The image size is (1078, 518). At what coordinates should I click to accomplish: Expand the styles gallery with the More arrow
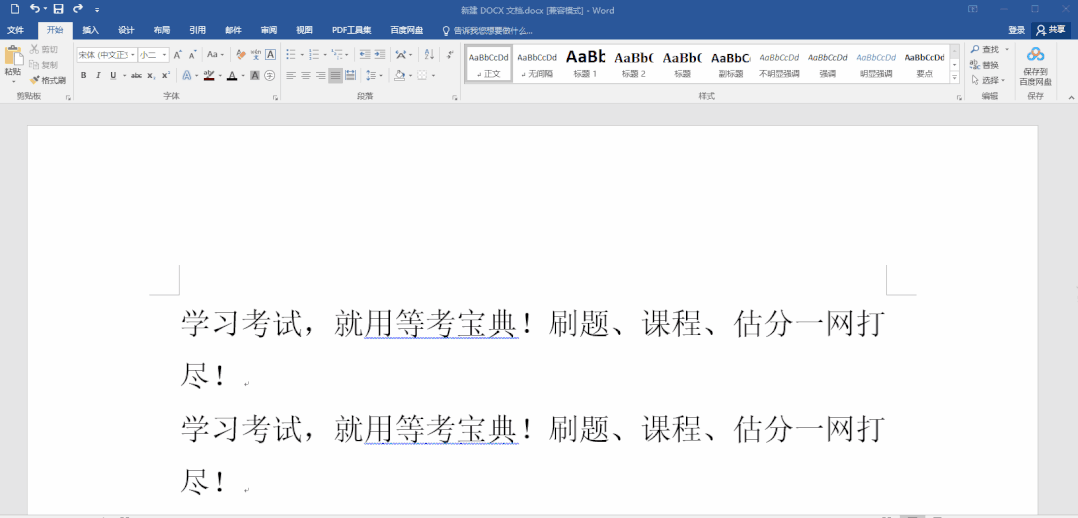955,78
